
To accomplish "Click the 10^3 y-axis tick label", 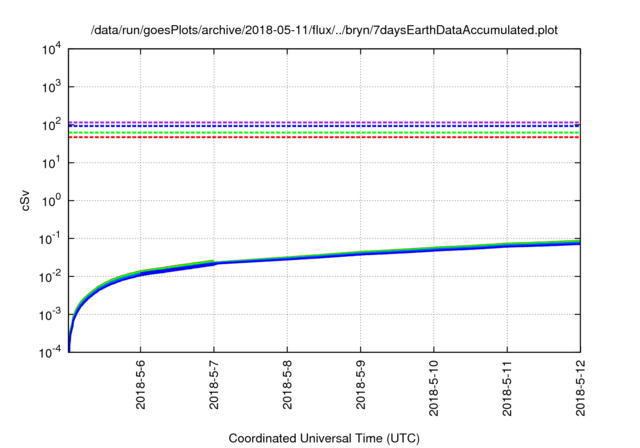I will click(x=51, y=87).
